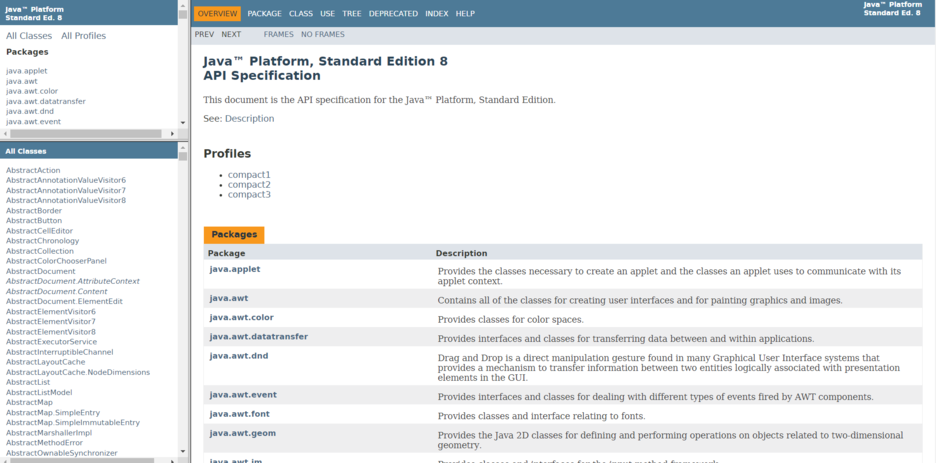Open the AbstractOwnableSynchronizer class link
Screen dimensions: 936x463
(x=62, y=453)
